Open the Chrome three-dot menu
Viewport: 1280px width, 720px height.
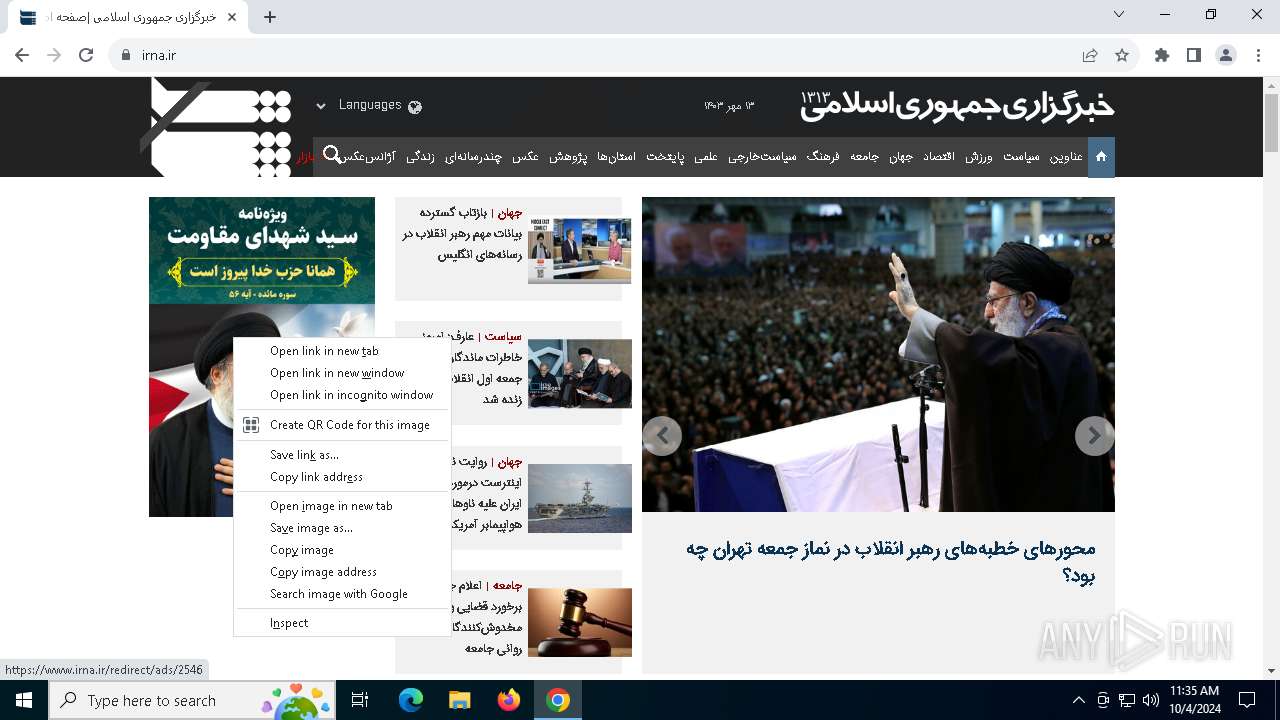tap(1258, 55)
